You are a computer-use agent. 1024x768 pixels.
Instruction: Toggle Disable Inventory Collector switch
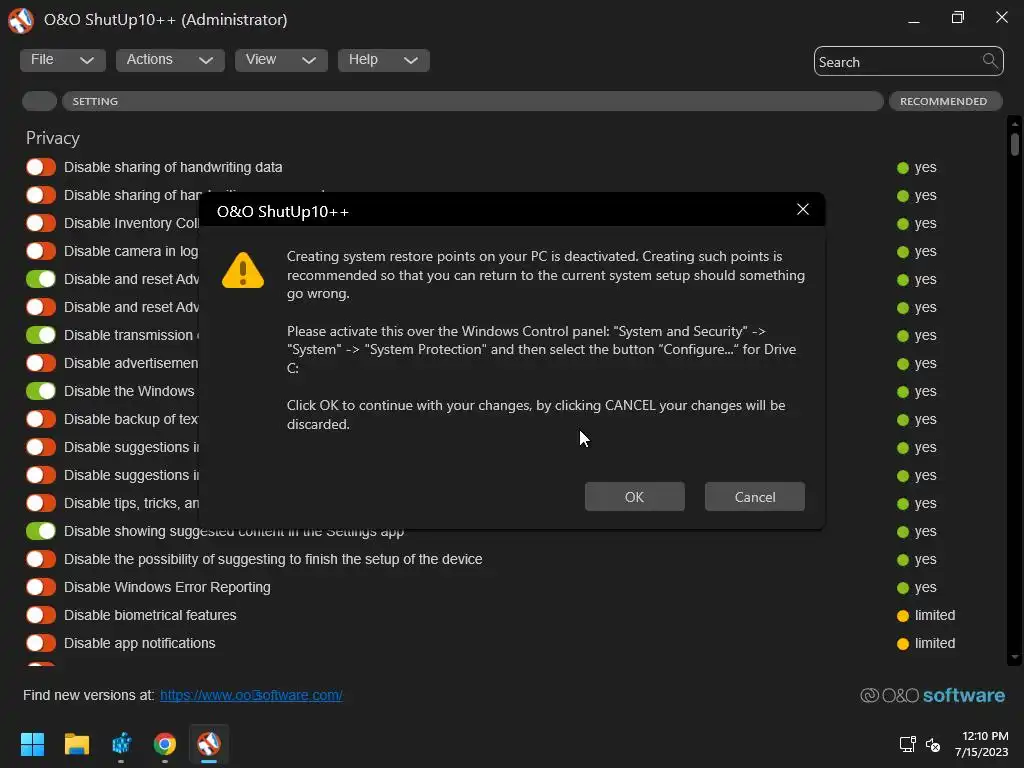click(40, 223)
